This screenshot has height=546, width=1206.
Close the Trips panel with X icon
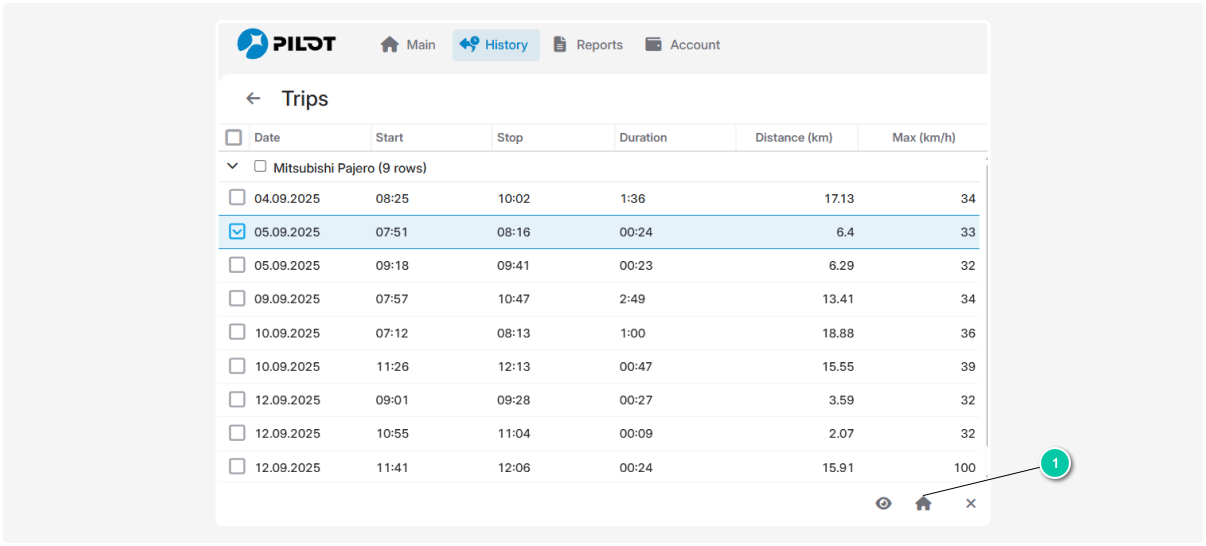[970, 504]
